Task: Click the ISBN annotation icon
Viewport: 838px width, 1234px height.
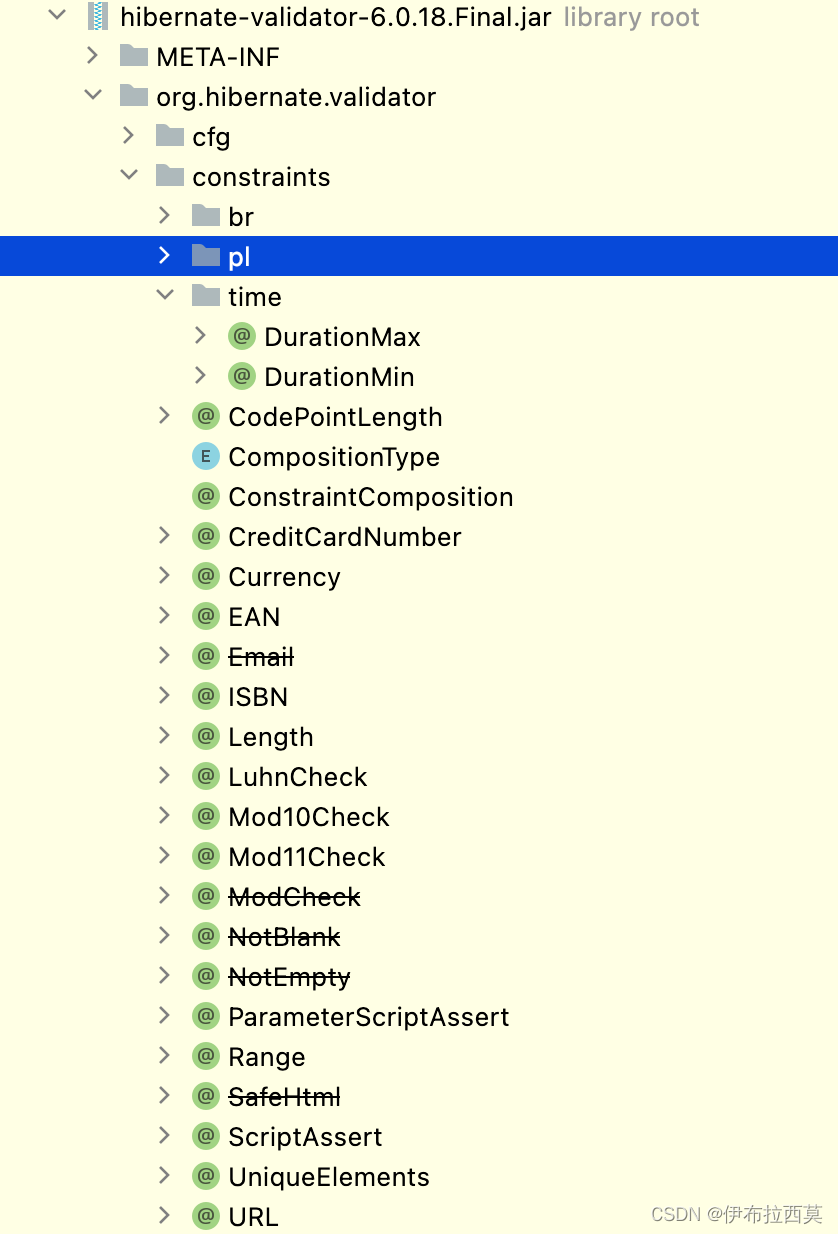Action: coord(206,696)
